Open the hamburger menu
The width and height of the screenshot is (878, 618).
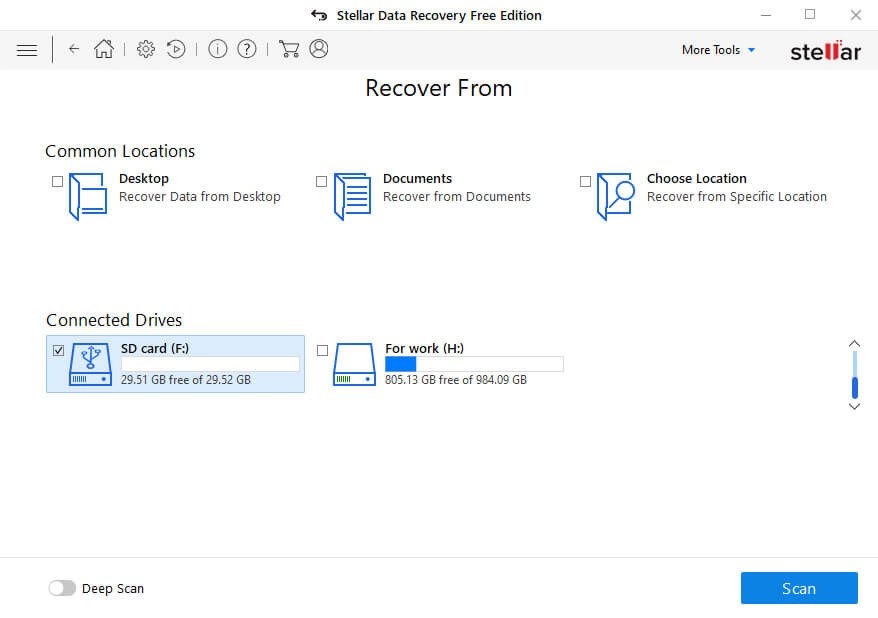[26, 49]
